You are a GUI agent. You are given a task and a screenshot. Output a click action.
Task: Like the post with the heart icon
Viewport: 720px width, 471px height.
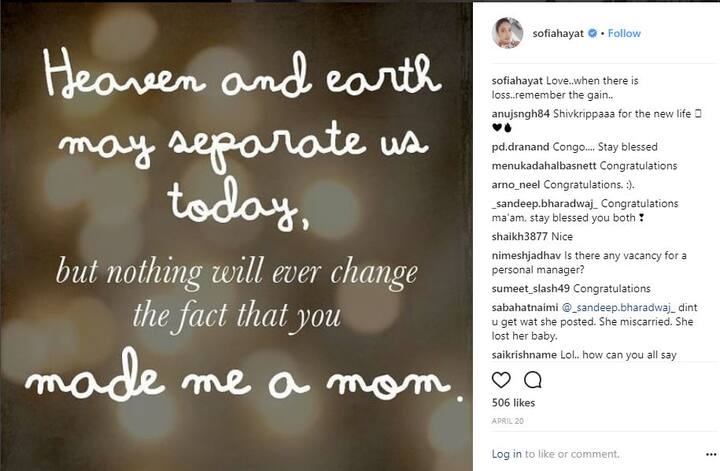[501, 380]
